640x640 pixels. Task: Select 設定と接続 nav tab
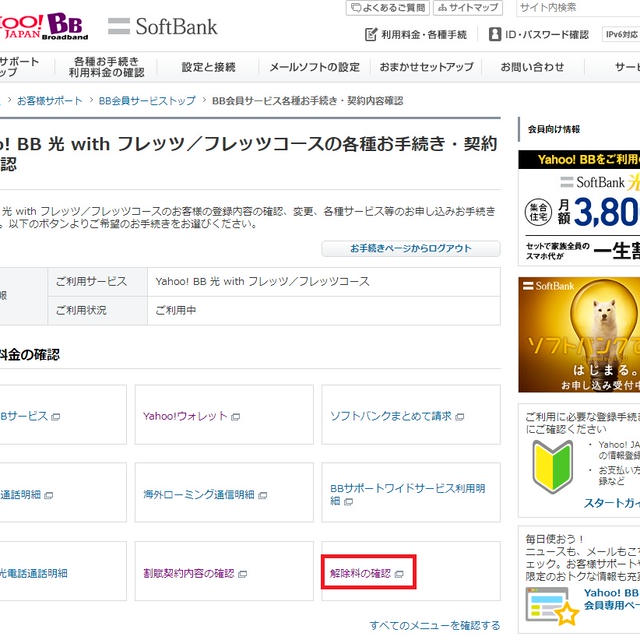[208, 67]
